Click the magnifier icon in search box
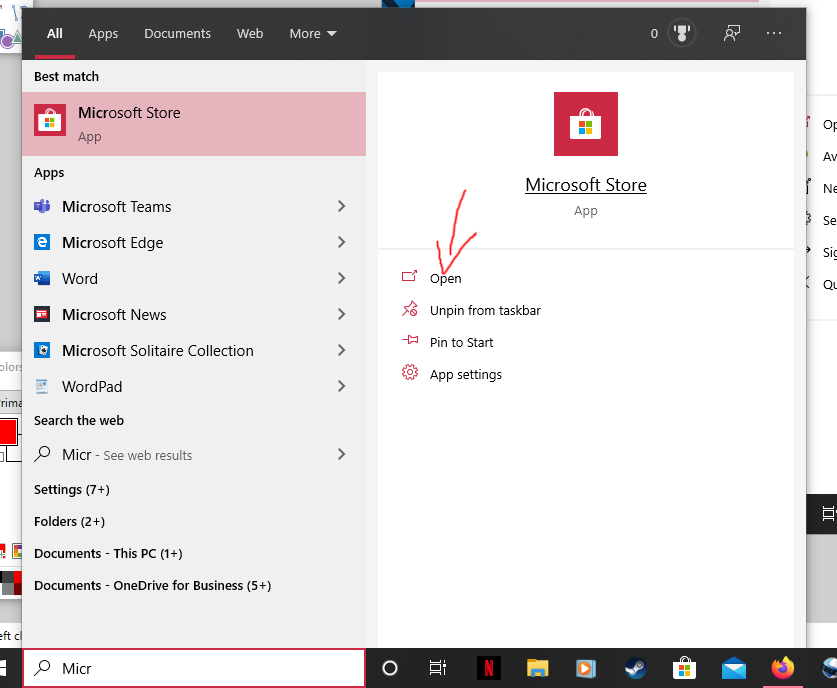This screenshot has height=688, width=837. 42,667
